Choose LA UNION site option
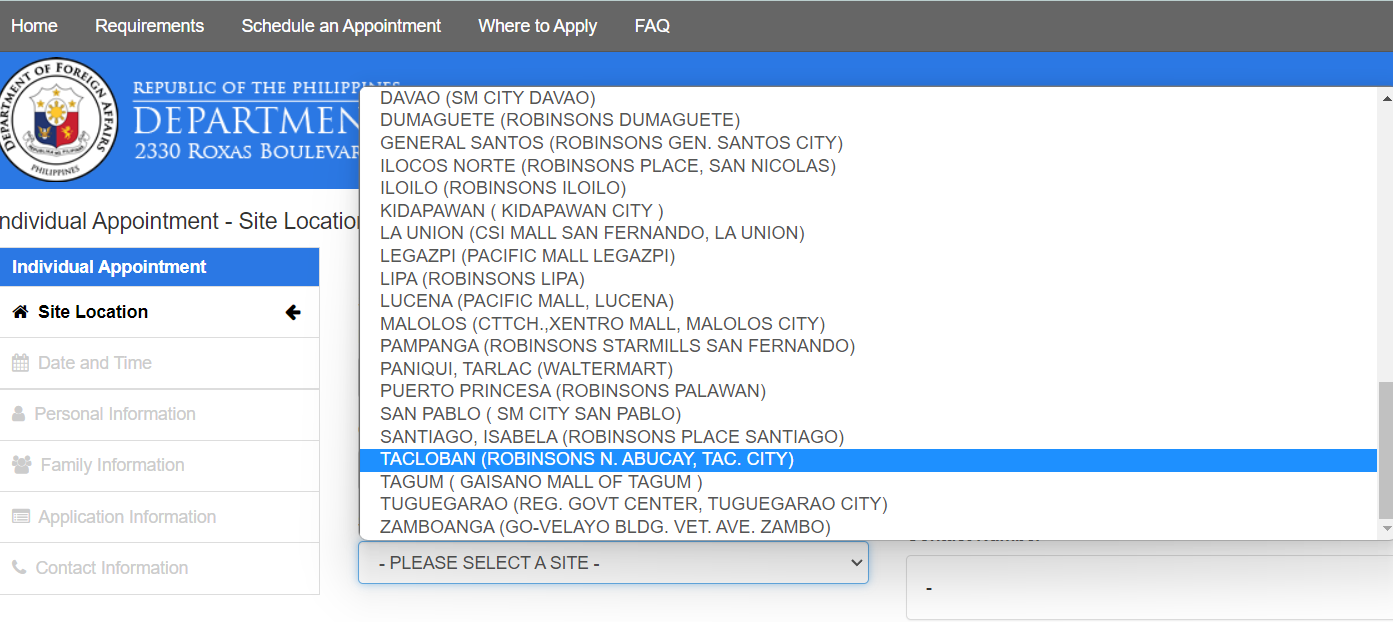The width and height of the screenshot is (1393, 622). [x=868, y=233]
